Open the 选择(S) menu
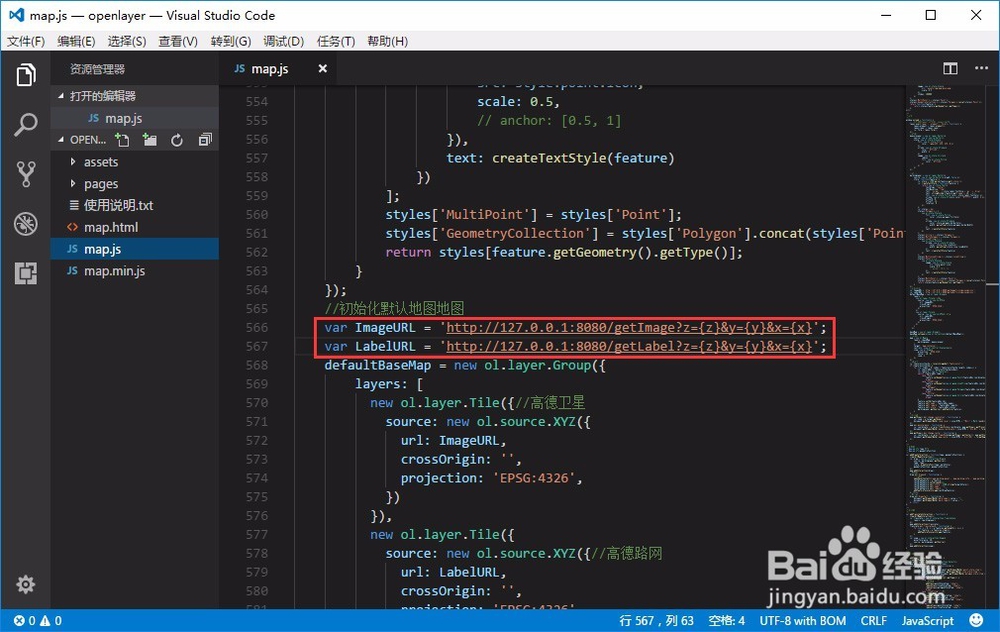1000x632 pixels. [127, 41]
